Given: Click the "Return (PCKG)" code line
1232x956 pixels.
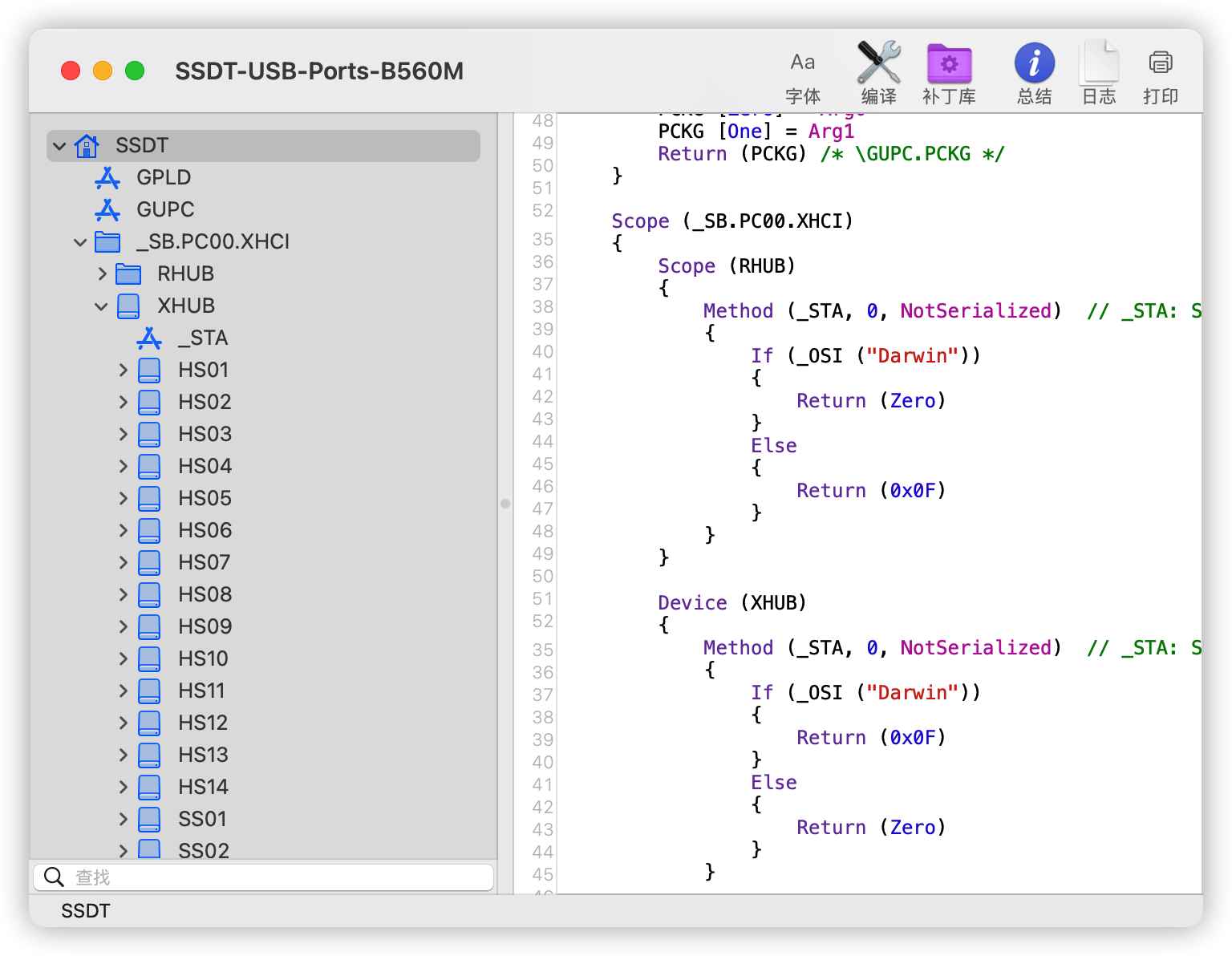Looking at the screenshot, I should 831,153.
